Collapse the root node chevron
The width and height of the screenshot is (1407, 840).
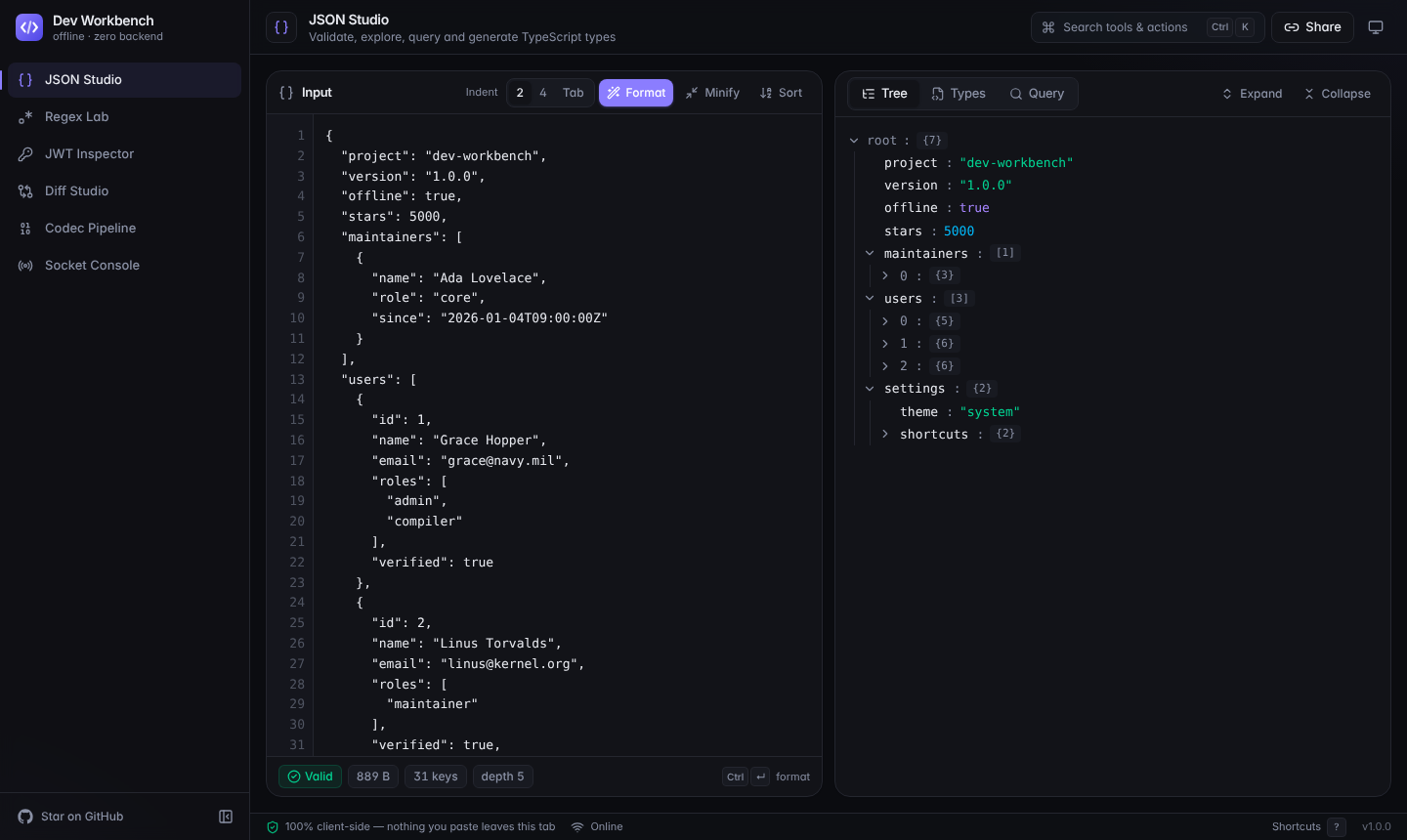point(854,141)
